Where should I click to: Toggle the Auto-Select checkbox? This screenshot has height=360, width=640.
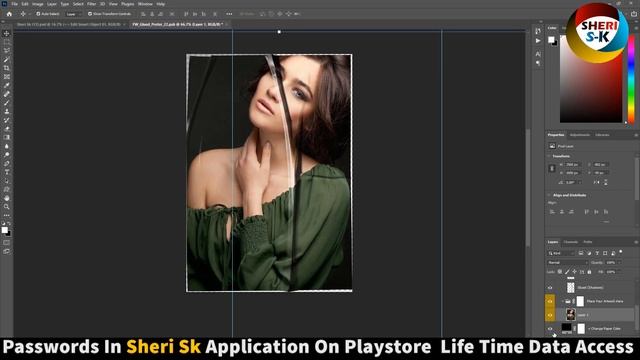pos(38,14)
